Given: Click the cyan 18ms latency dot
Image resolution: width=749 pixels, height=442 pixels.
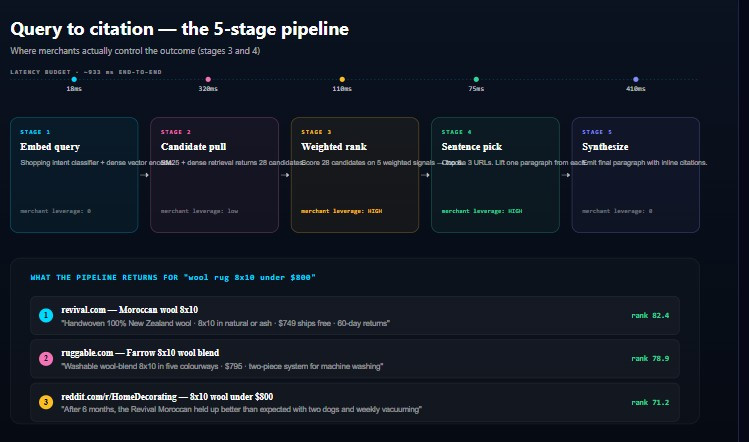Looking at the screenshot, I should 74,79.
